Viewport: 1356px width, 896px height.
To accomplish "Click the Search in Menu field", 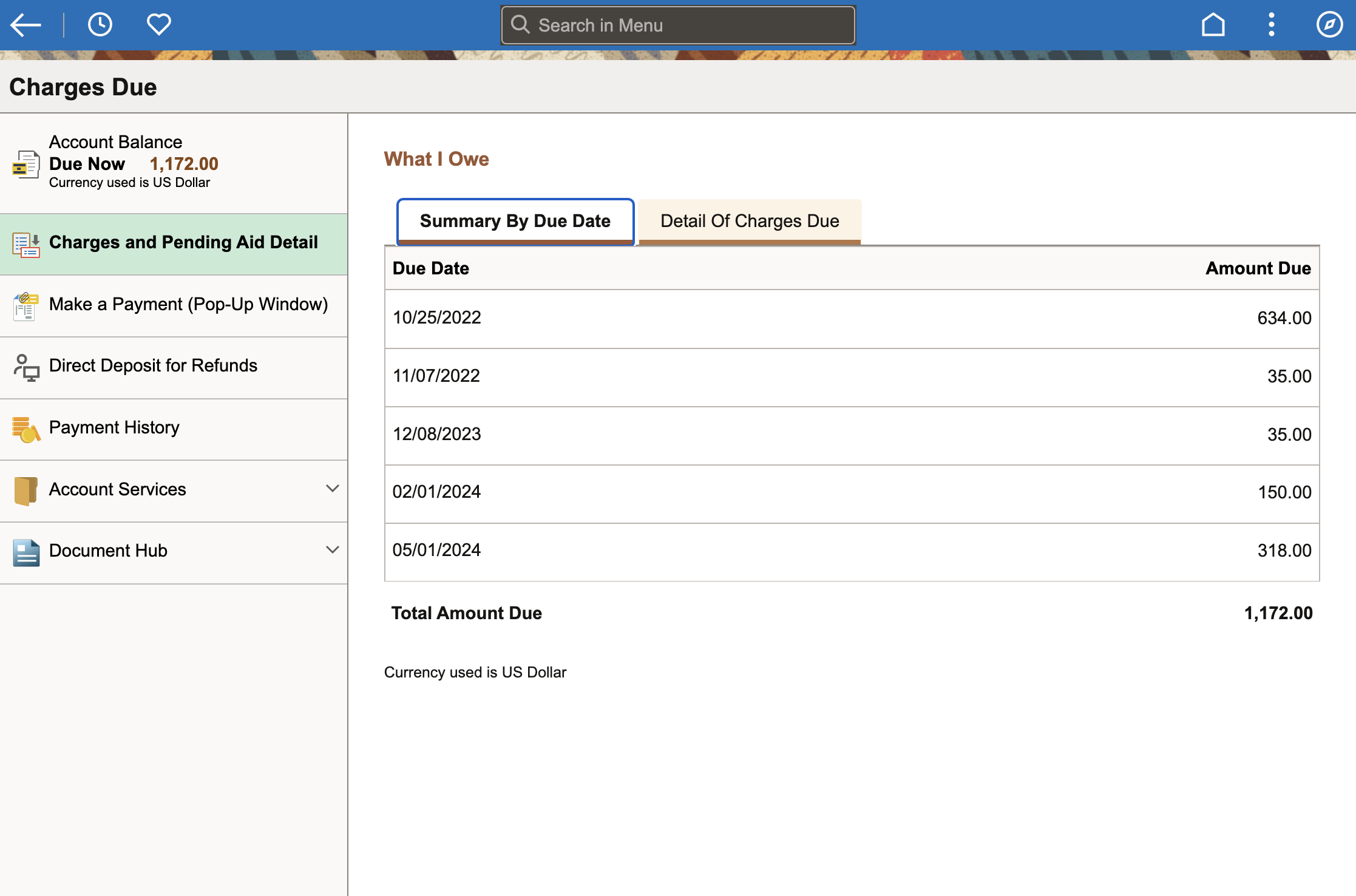I will coord(678,25).
